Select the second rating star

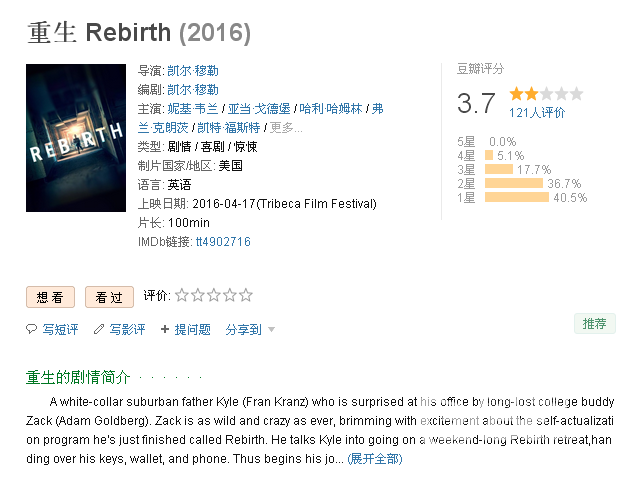pos(198,295)
